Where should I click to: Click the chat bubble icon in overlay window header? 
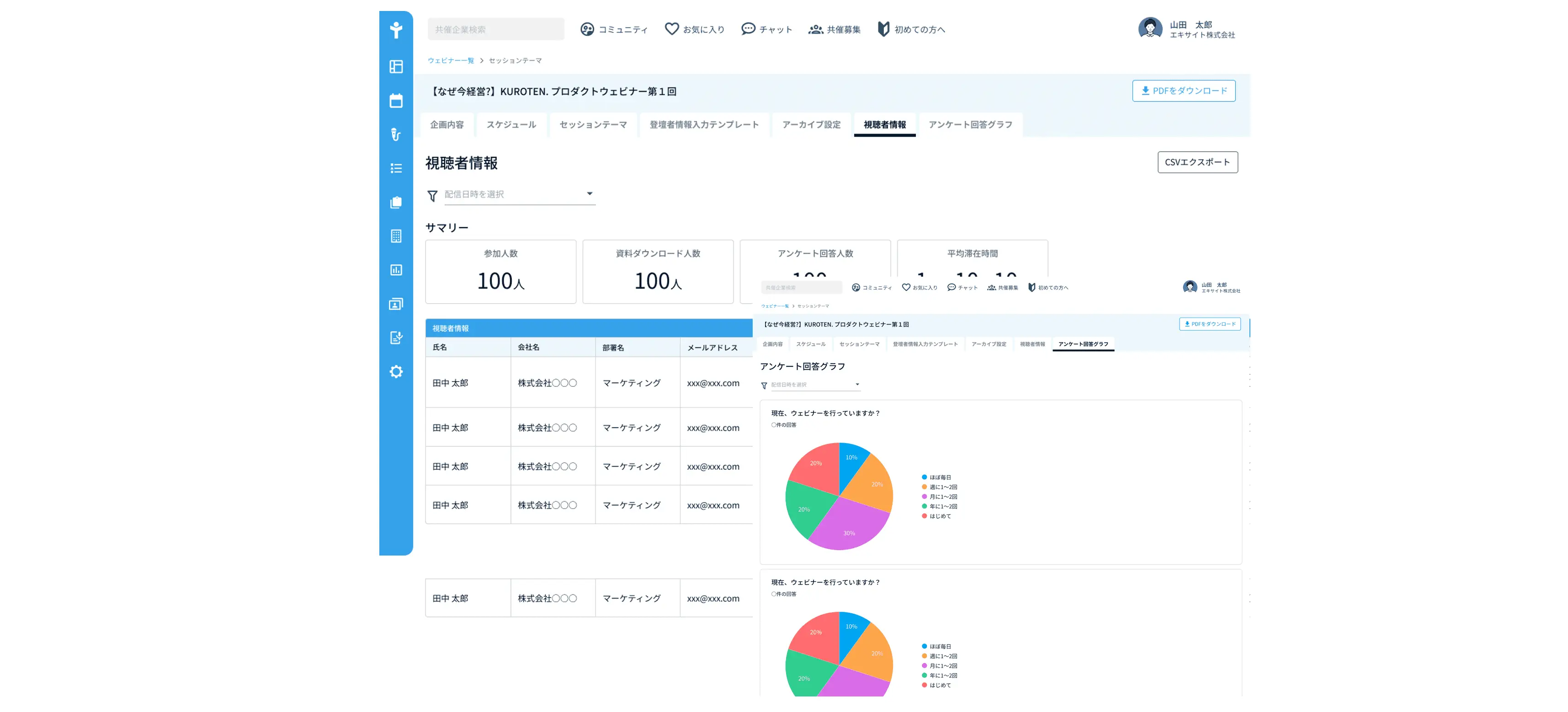(951, 287)
